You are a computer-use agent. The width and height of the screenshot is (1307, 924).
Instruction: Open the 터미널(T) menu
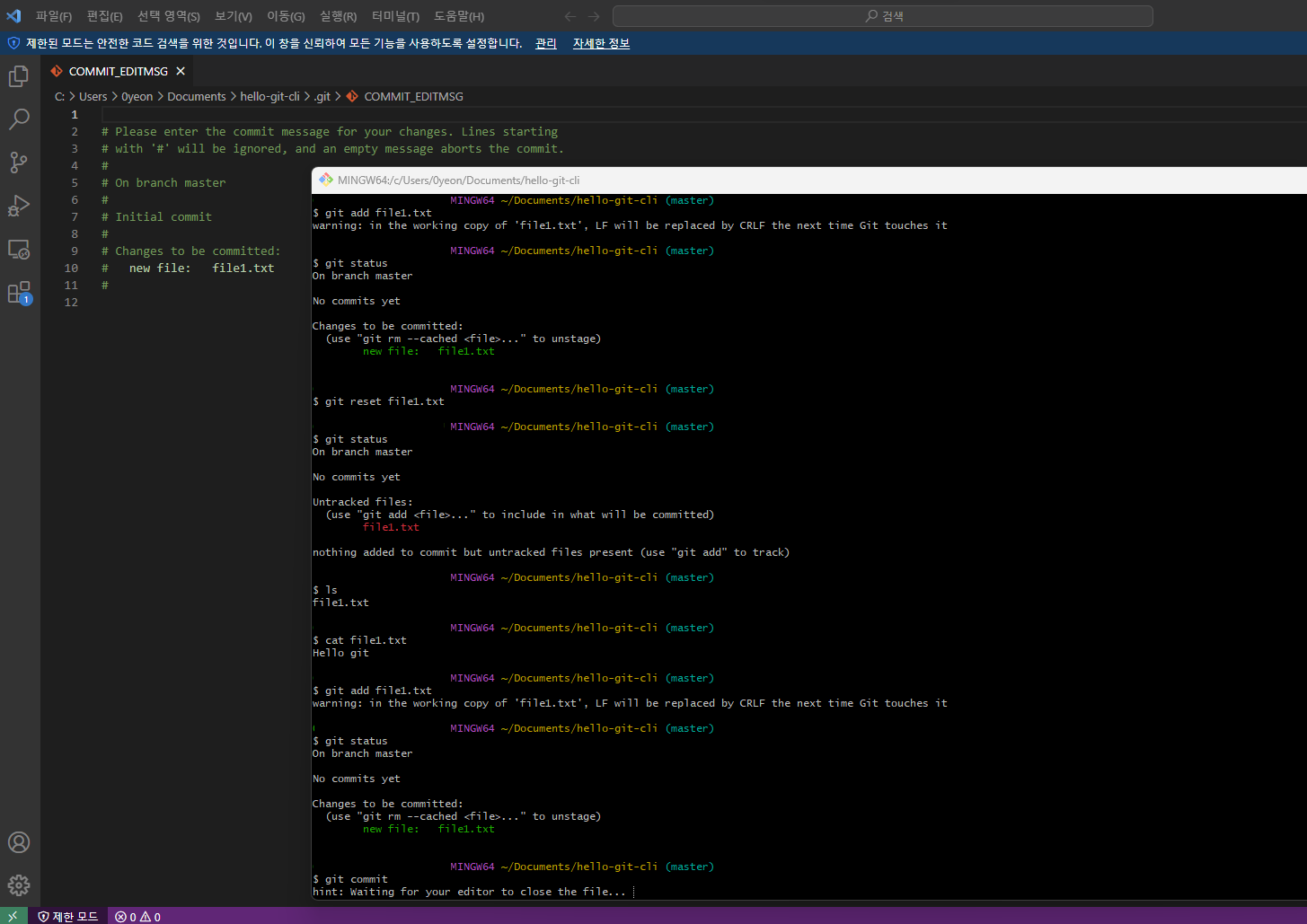(395, 16)
